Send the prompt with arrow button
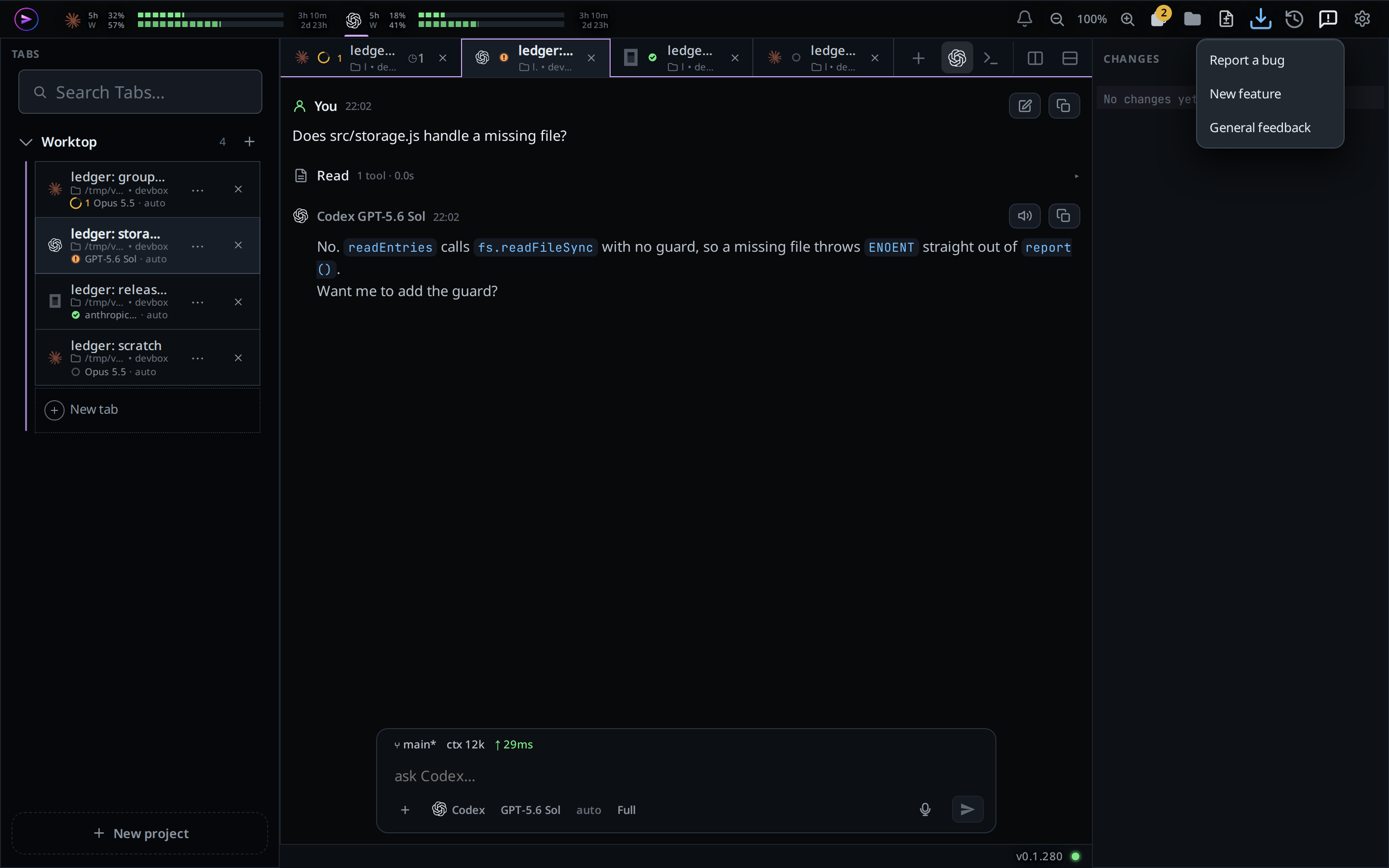Screen dimensions: 1389x868 point(967,810)
